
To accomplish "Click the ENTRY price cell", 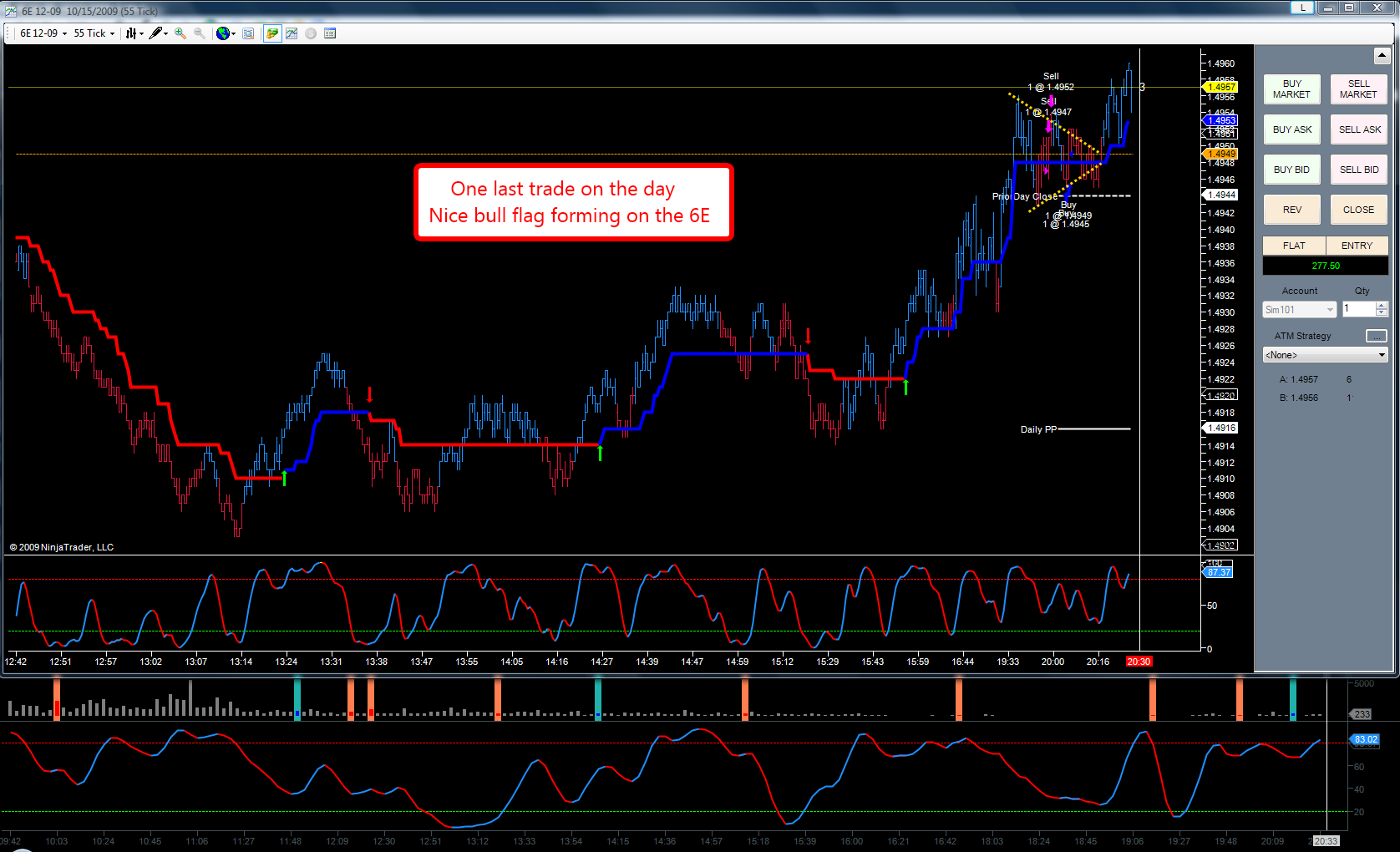I will (1357, 246).
